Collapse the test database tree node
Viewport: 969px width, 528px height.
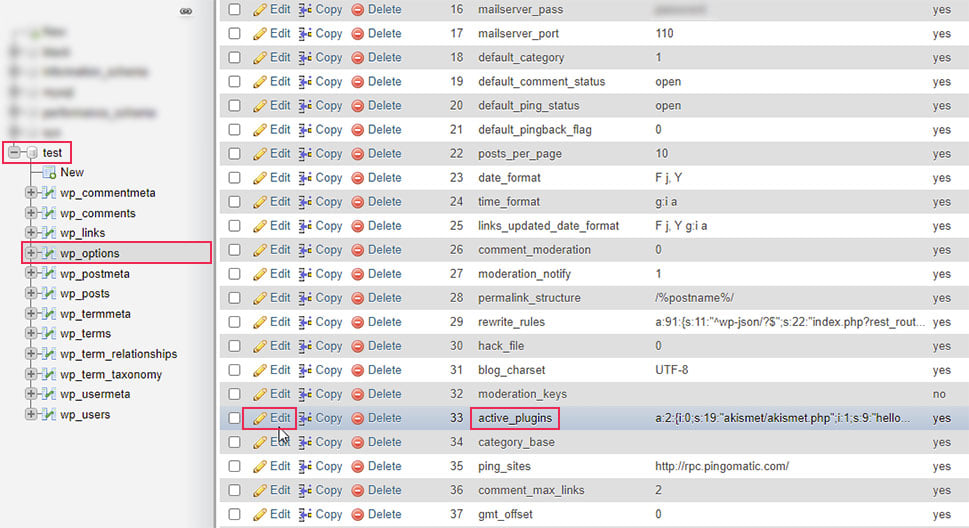tap(15, 152)
